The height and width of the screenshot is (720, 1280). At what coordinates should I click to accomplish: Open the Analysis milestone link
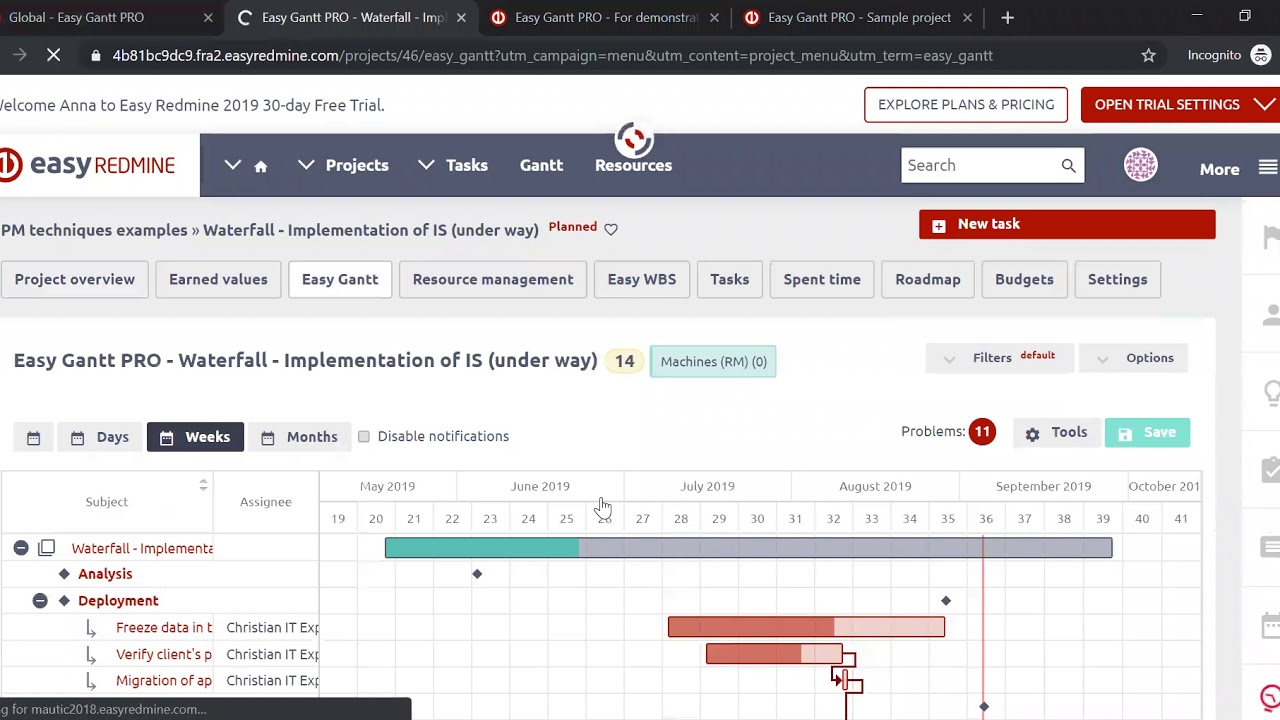(105, 574)
